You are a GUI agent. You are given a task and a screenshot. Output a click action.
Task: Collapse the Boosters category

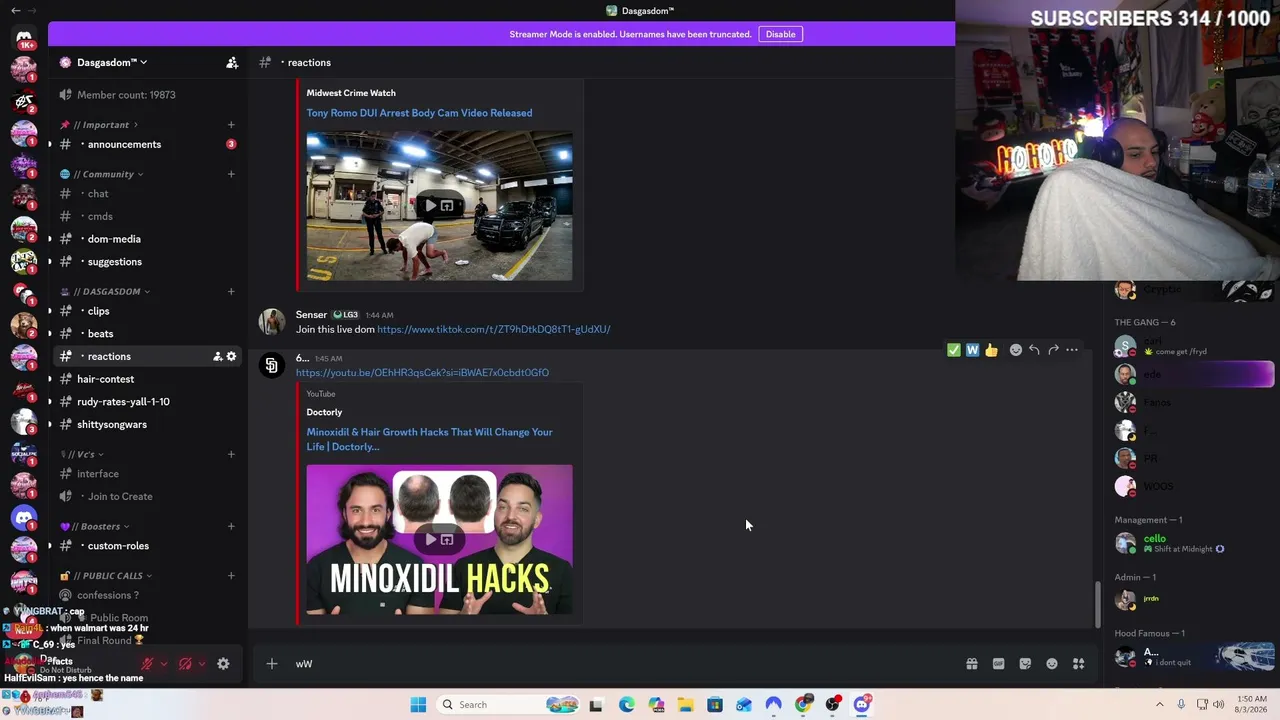[94, 526]
